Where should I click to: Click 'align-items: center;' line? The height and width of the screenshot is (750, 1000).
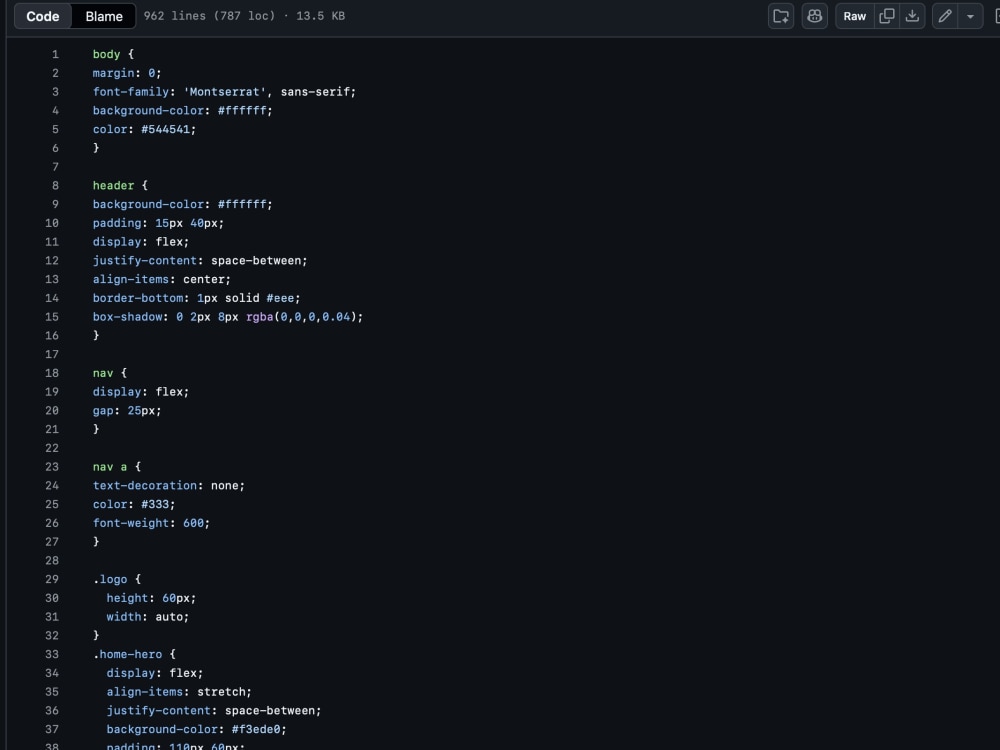click(161, 279)
